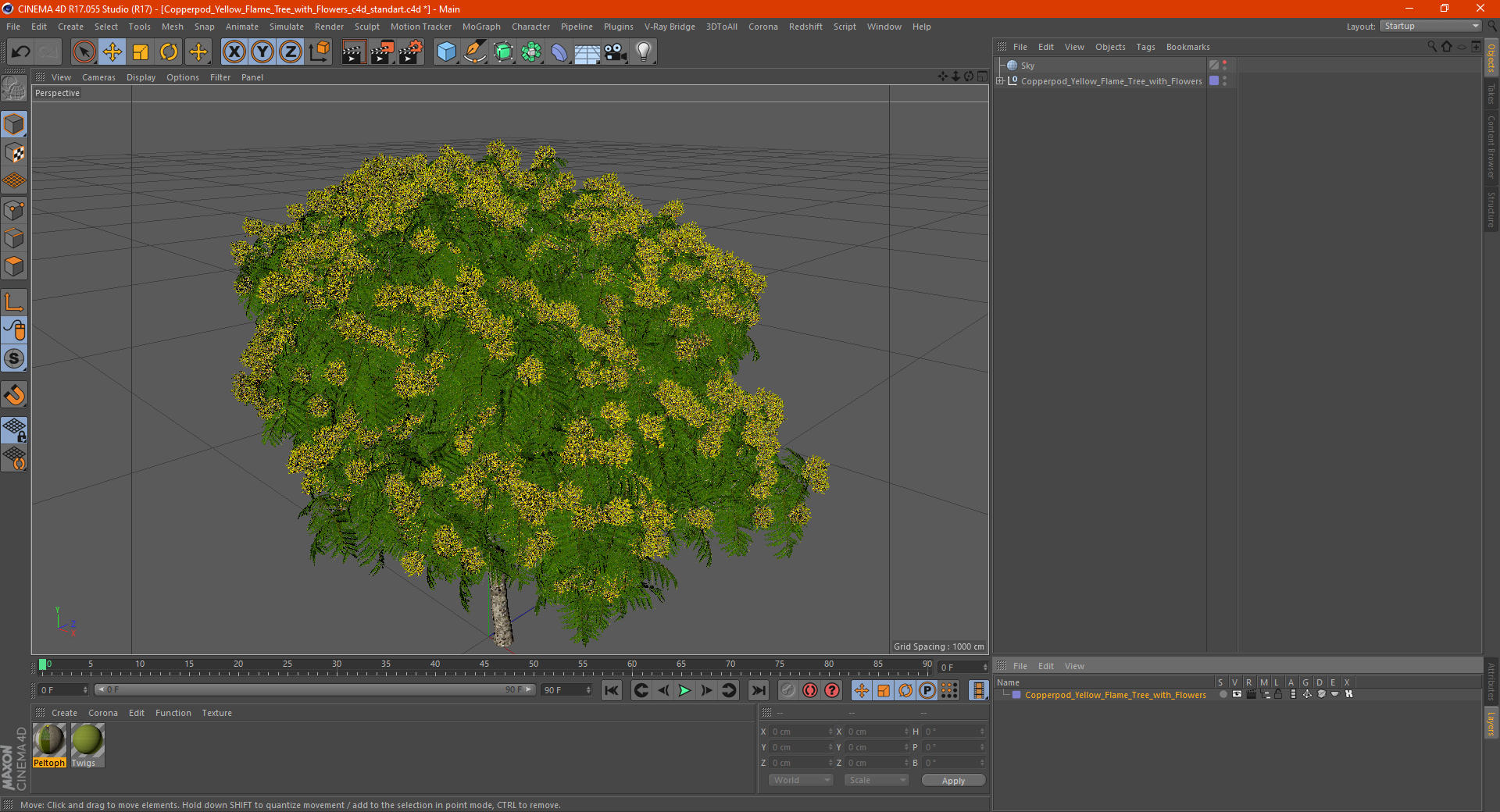Switch to Polygons mode
Image resolution: width=1500 pixels, height=812 pixels.
[x=14, y=266]
